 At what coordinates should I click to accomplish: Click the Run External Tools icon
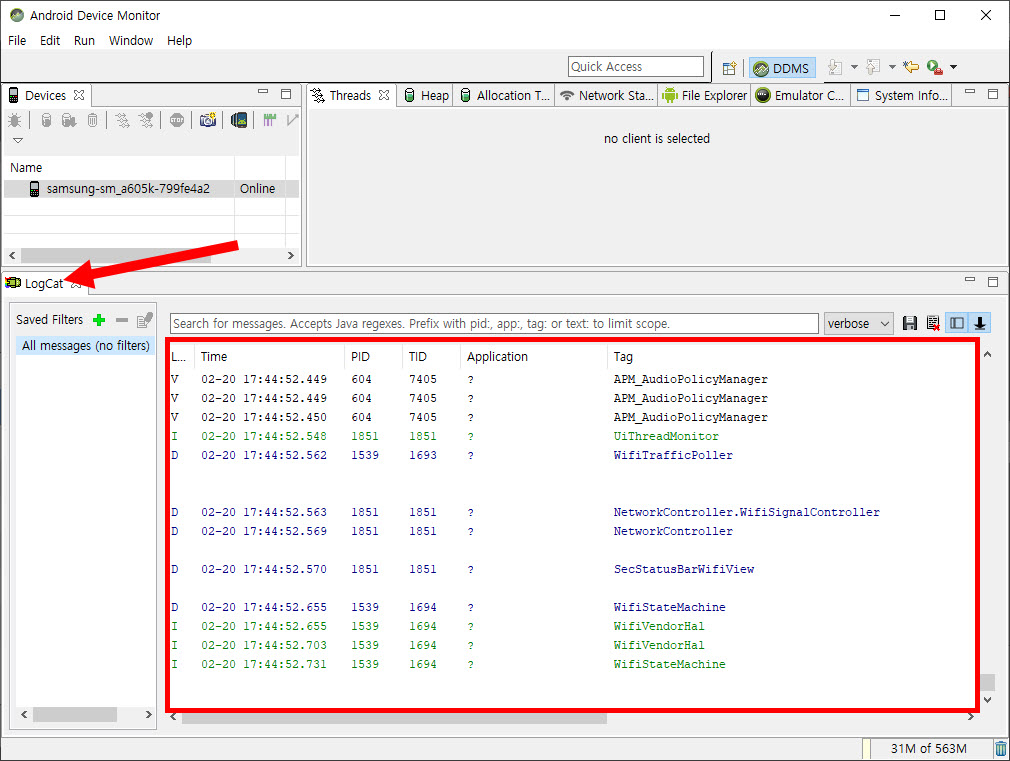(x=935, y=67)
